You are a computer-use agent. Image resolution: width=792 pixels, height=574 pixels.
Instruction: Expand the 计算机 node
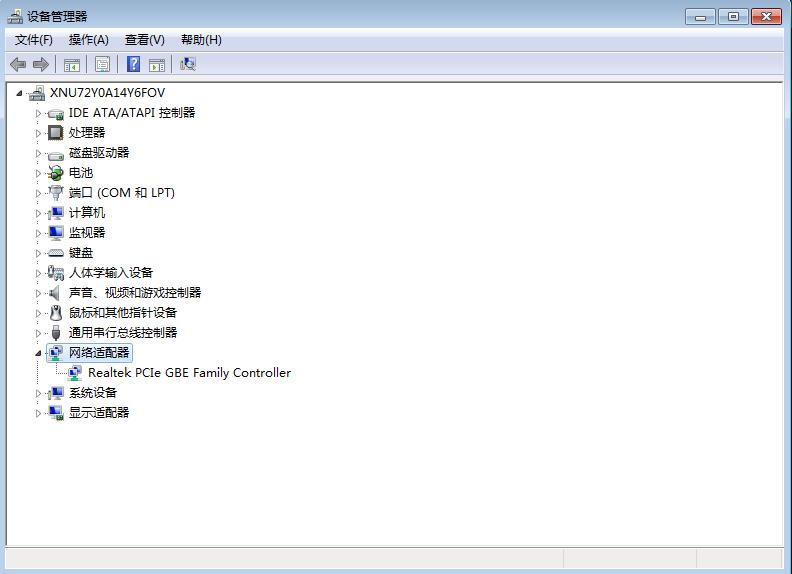point(38,213)
